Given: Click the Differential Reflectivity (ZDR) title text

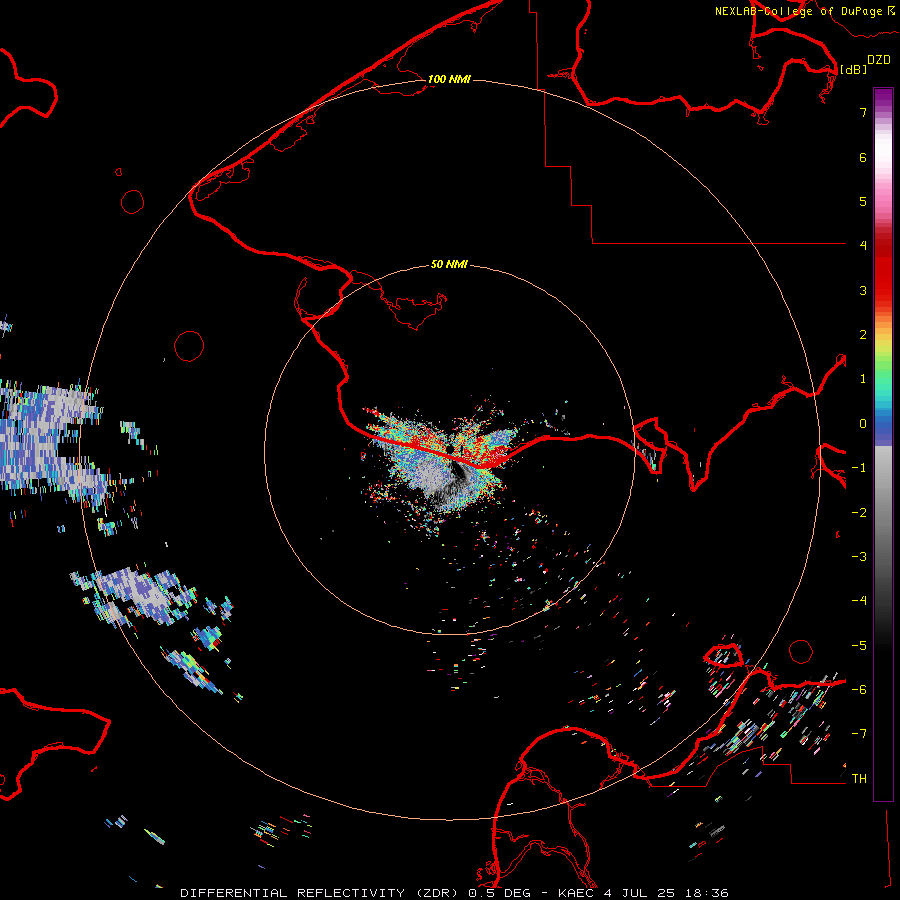Looking at the screenshot, I should (321, 893).
